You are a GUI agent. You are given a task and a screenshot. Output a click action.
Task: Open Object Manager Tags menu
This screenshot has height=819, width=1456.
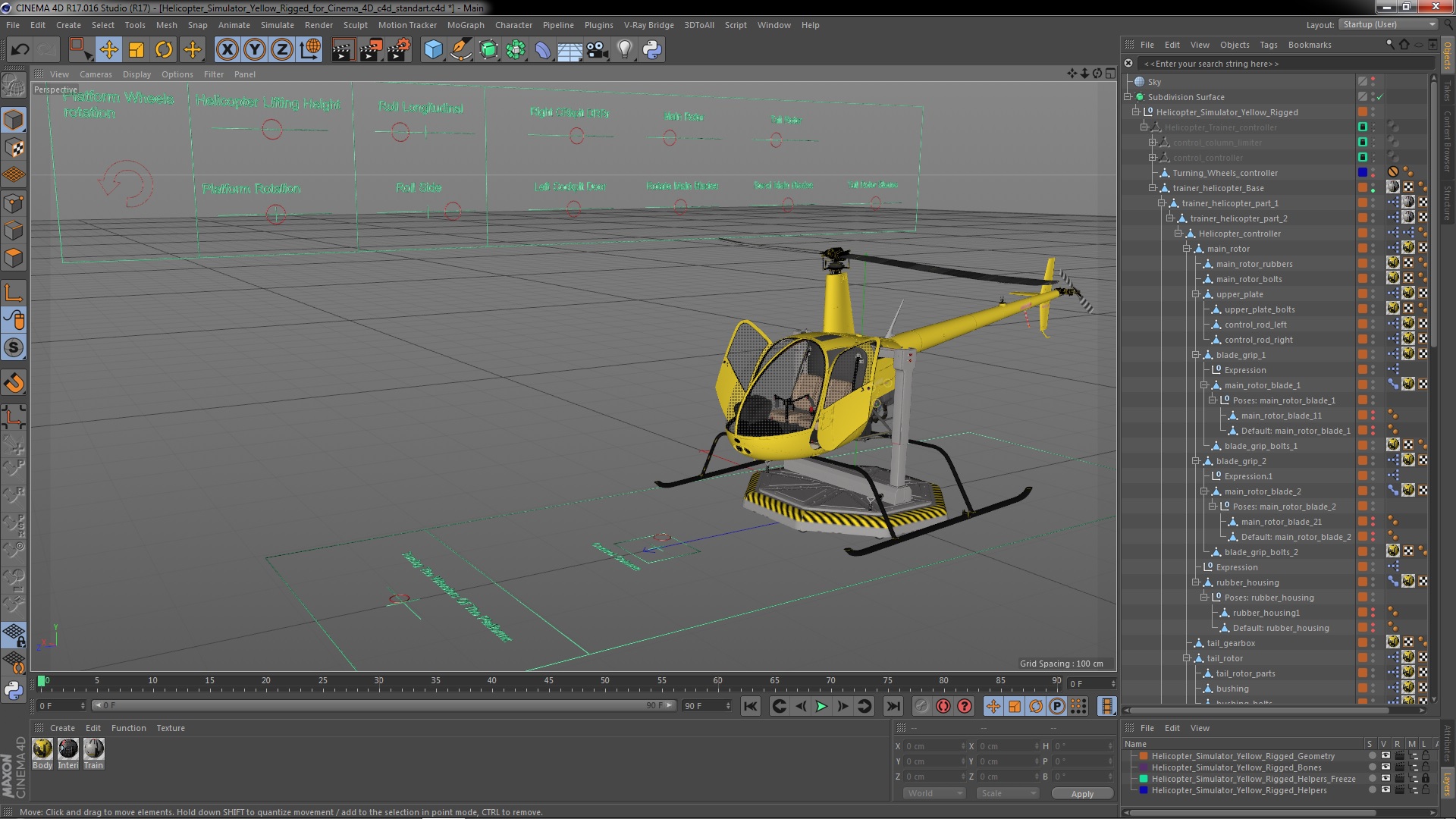pos(1269,45)
